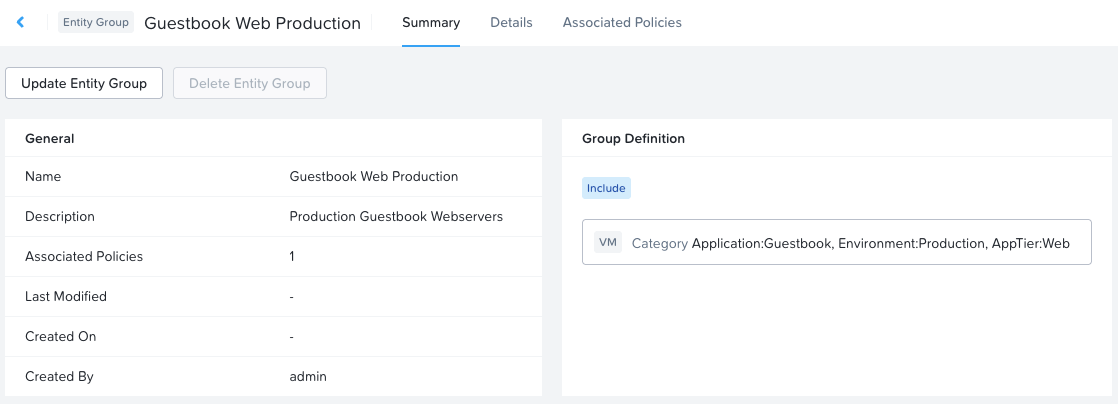Click the Guestbook Web Production page title

(253, 23)
